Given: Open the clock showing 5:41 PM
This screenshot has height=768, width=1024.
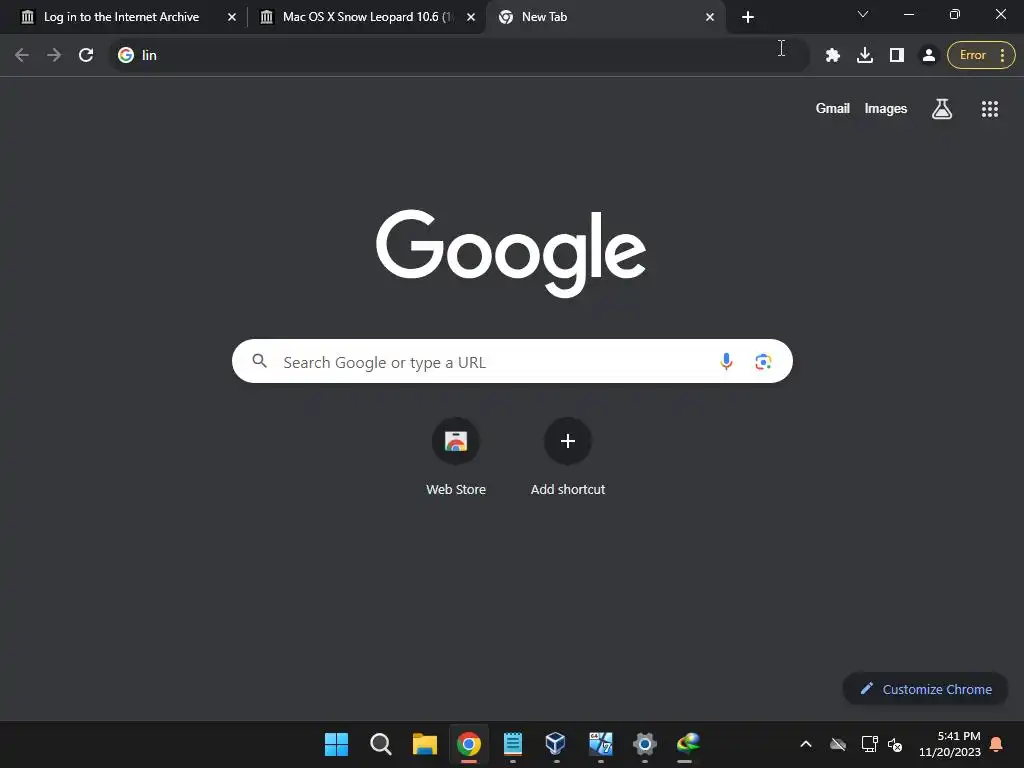Looking at the screenshot, I should point(950,744).
